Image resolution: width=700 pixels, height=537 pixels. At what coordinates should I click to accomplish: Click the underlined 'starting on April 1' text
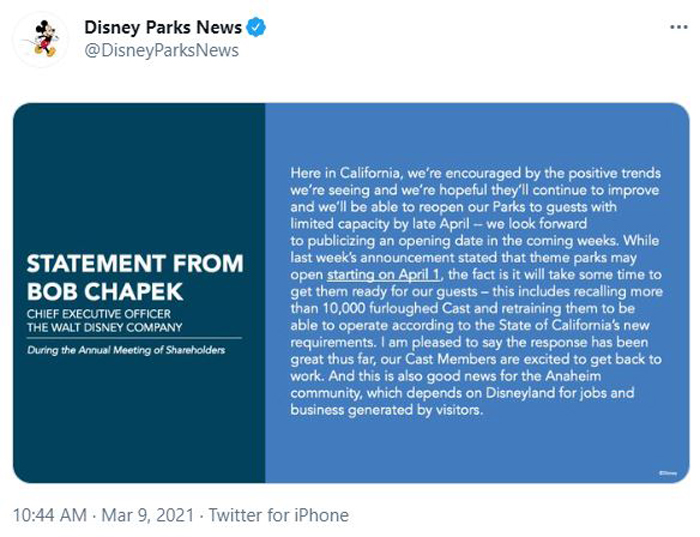click(383, 274)
